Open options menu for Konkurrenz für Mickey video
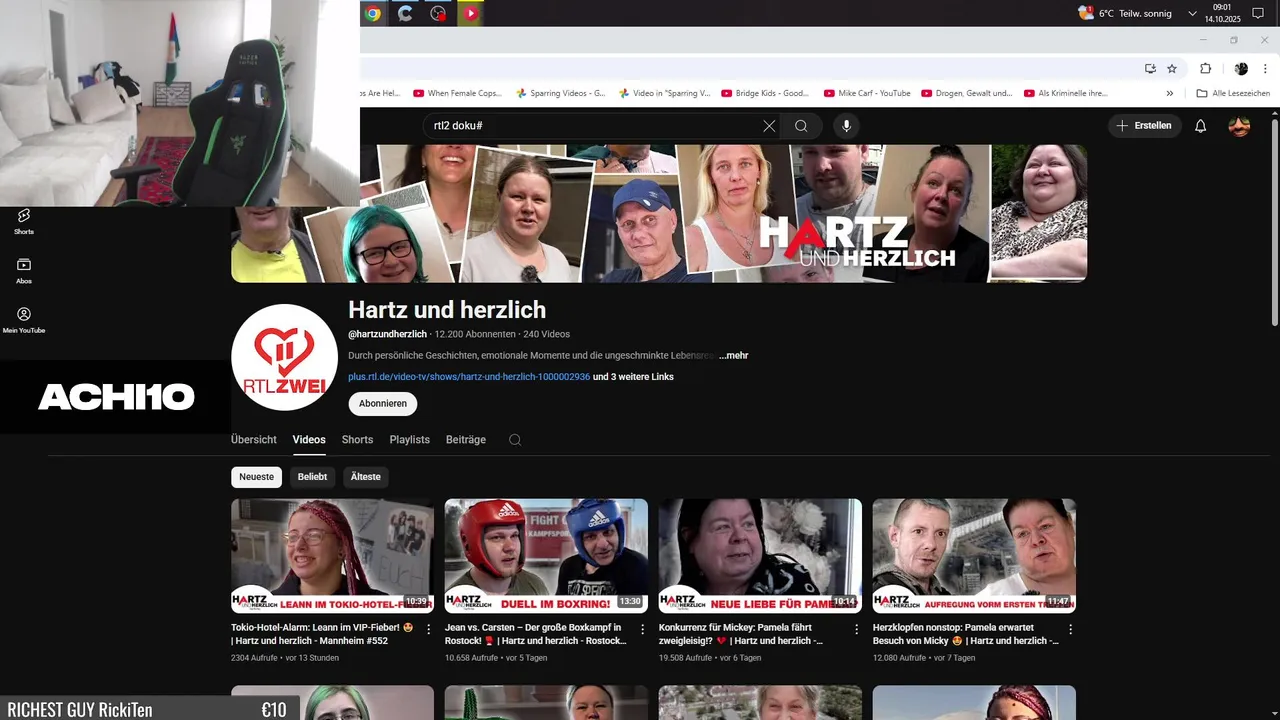Screen dimensions: 1280x720 click(x=857, y=629)
